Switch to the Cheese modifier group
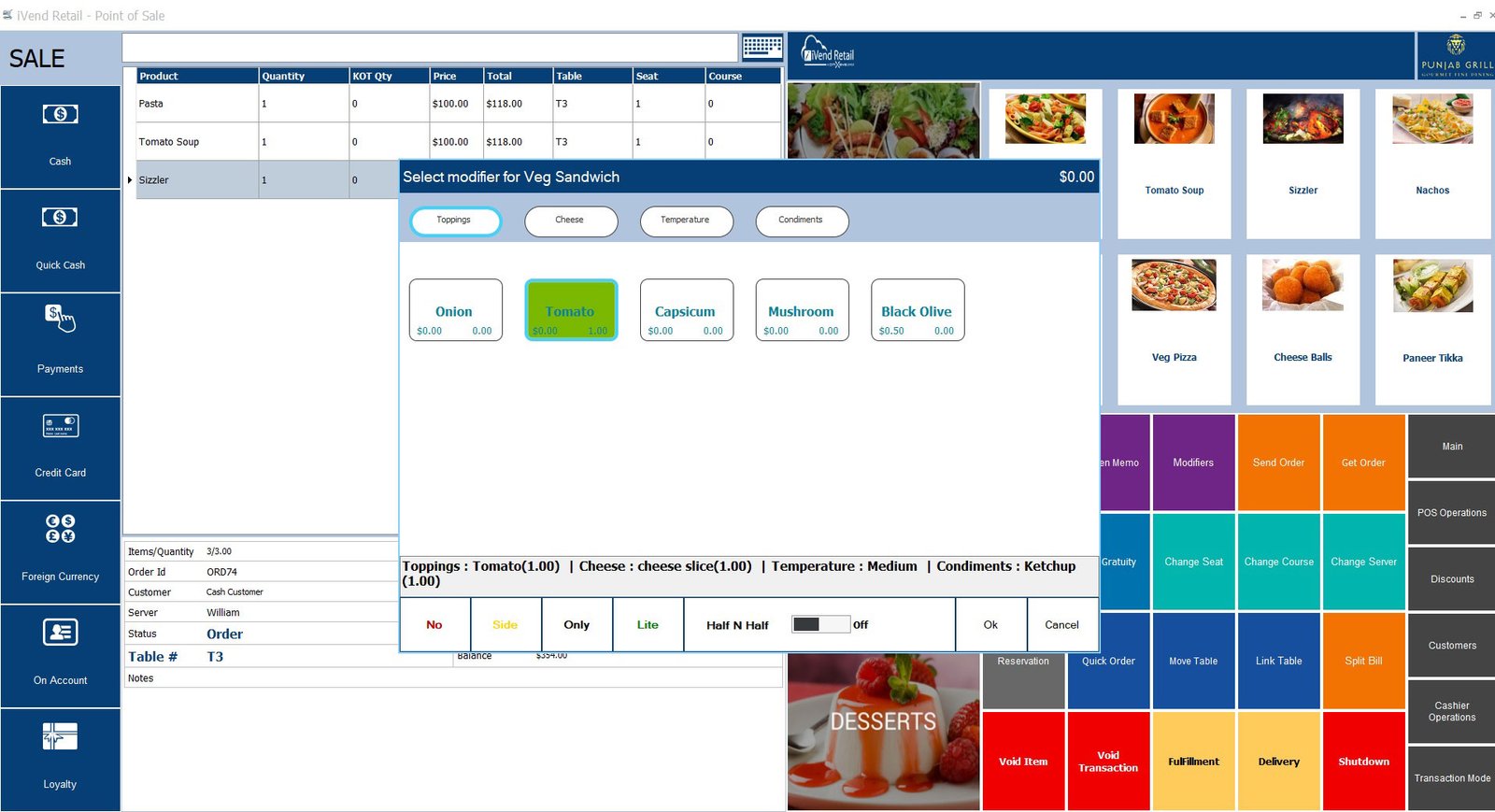This screenshot has height=812, width=1495. coord(571,221)
